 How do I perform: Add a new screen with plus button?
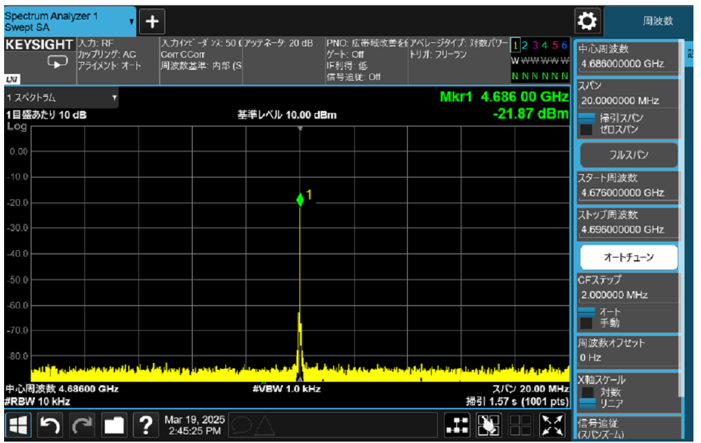(152, 21)
